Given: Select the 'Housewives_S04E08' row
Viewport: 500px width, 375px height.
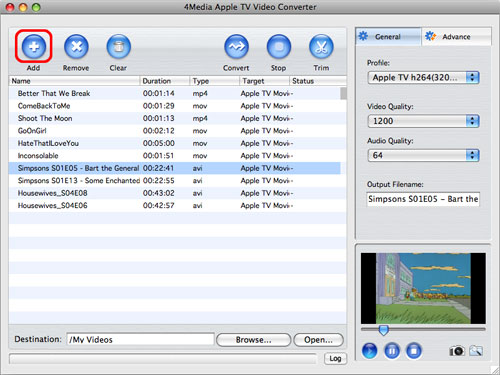Looking at the screenshot, I should coord(175,193).
